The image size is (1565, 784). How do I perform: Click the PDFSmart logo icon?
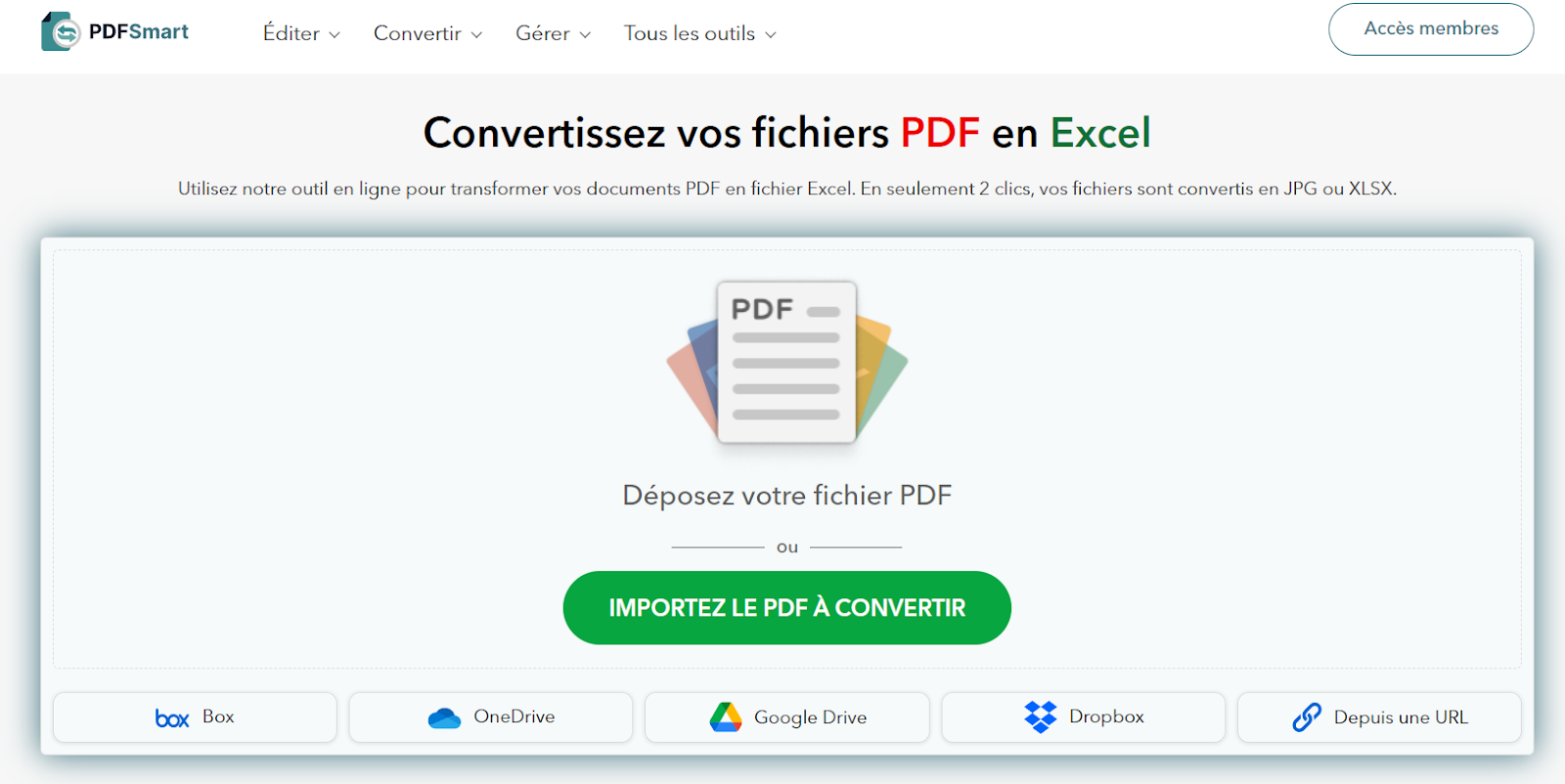[x=59, y=30]
